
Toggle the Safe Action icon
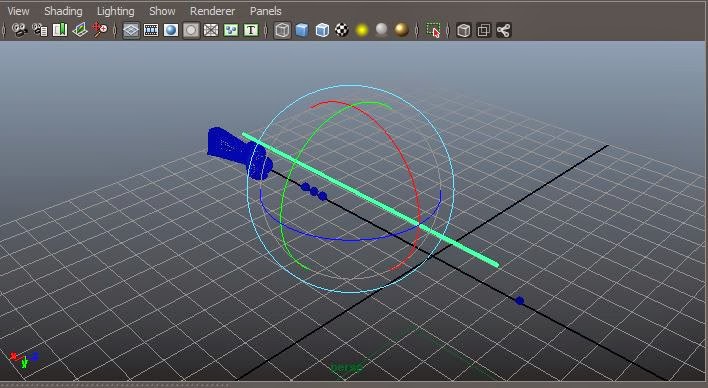(x=231, y=30)
